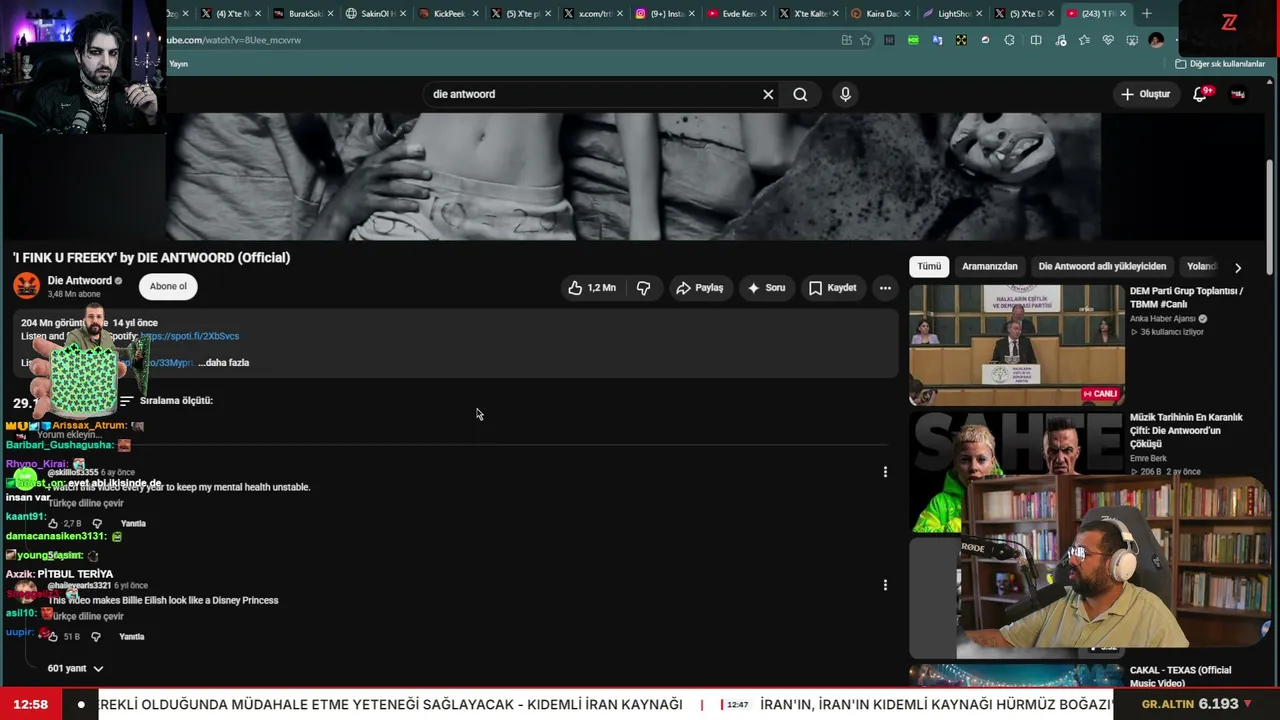Open the Sıralama ölçütü sort menu
1280x720 pixels.
[x=166, y=401]
